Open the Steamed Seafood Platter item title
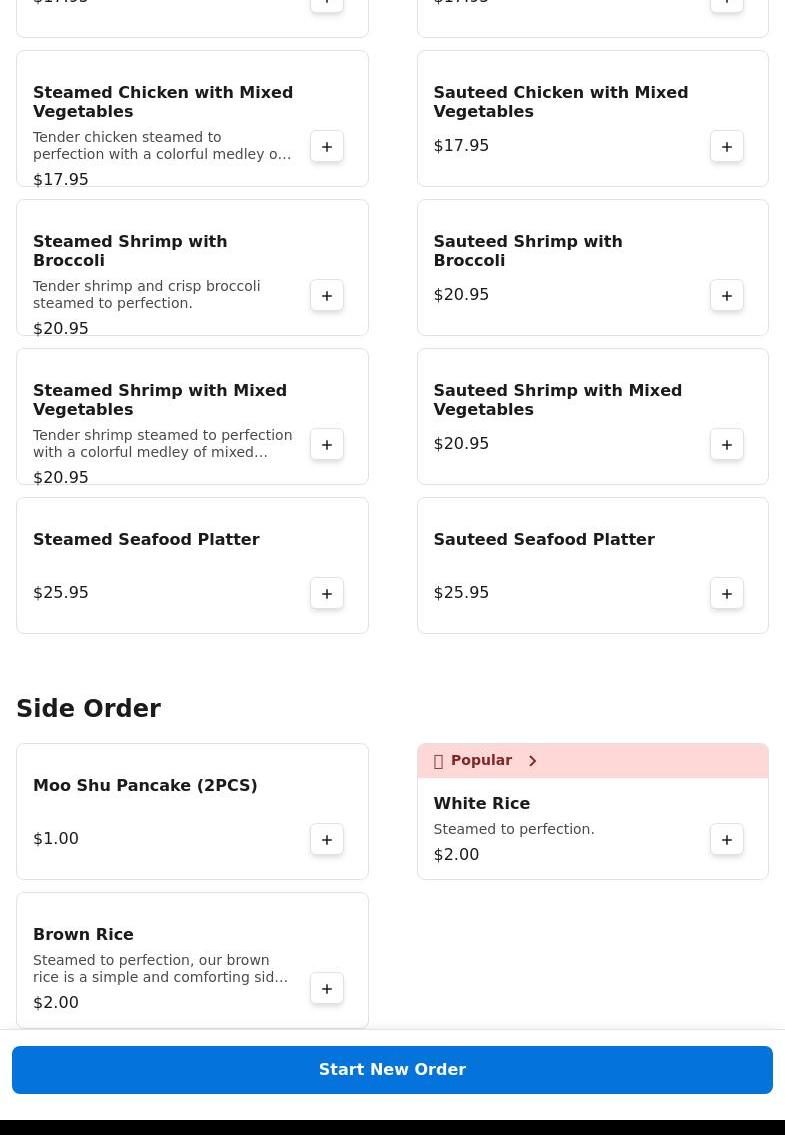This screenshot has height=1135, width=785. (x=146, y=540)
